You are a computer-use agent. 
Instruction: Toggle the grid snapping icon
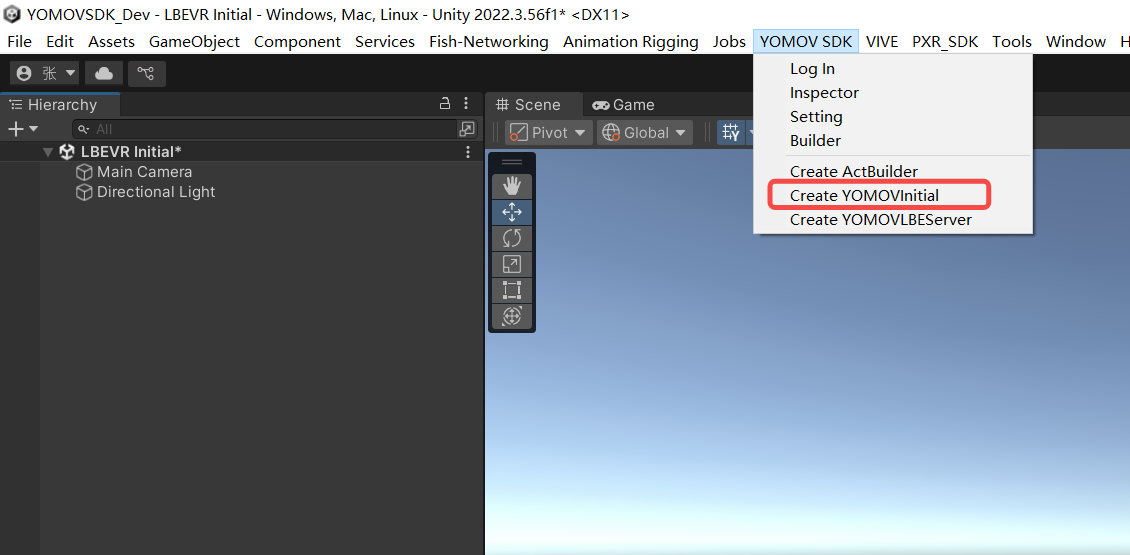pos(731,133)
